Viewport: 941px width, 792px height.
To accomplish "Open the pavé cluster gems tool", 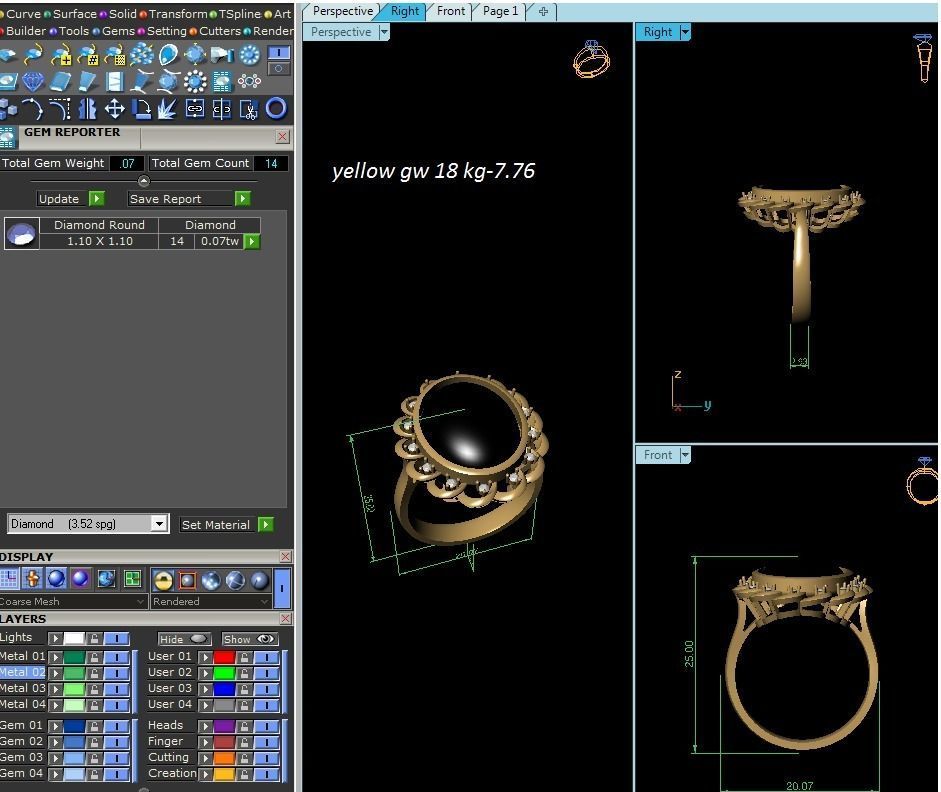I will pyautogui.click(x=142, y=55).
